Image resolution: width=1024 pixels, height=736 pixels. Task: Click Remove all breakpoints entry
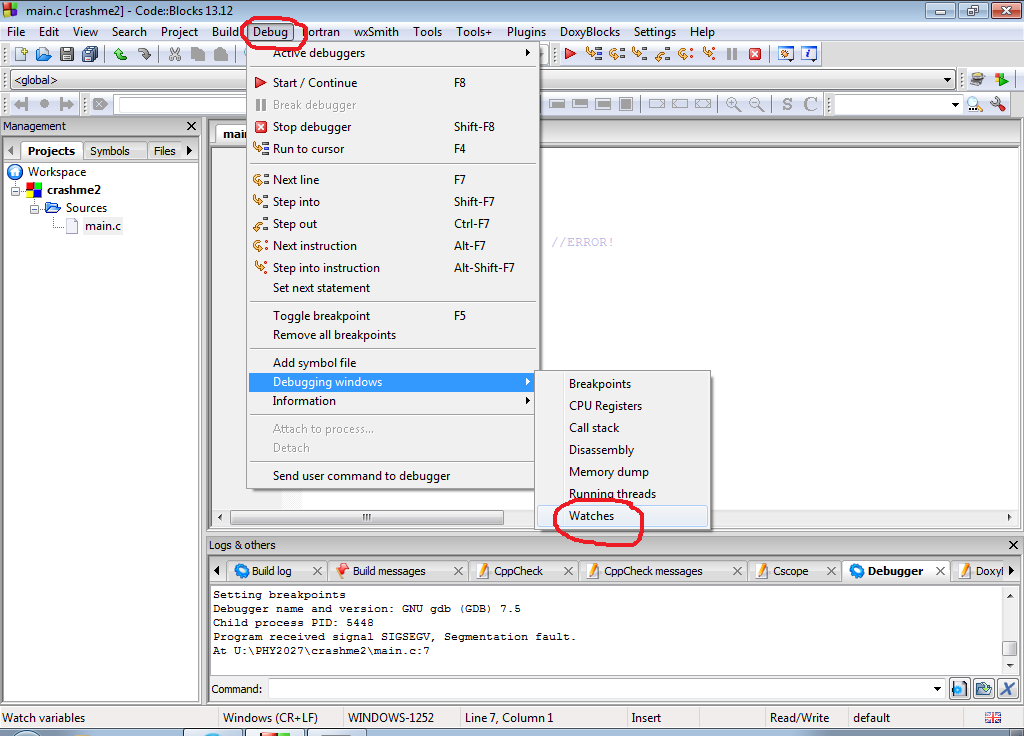[x=392, y=335]
